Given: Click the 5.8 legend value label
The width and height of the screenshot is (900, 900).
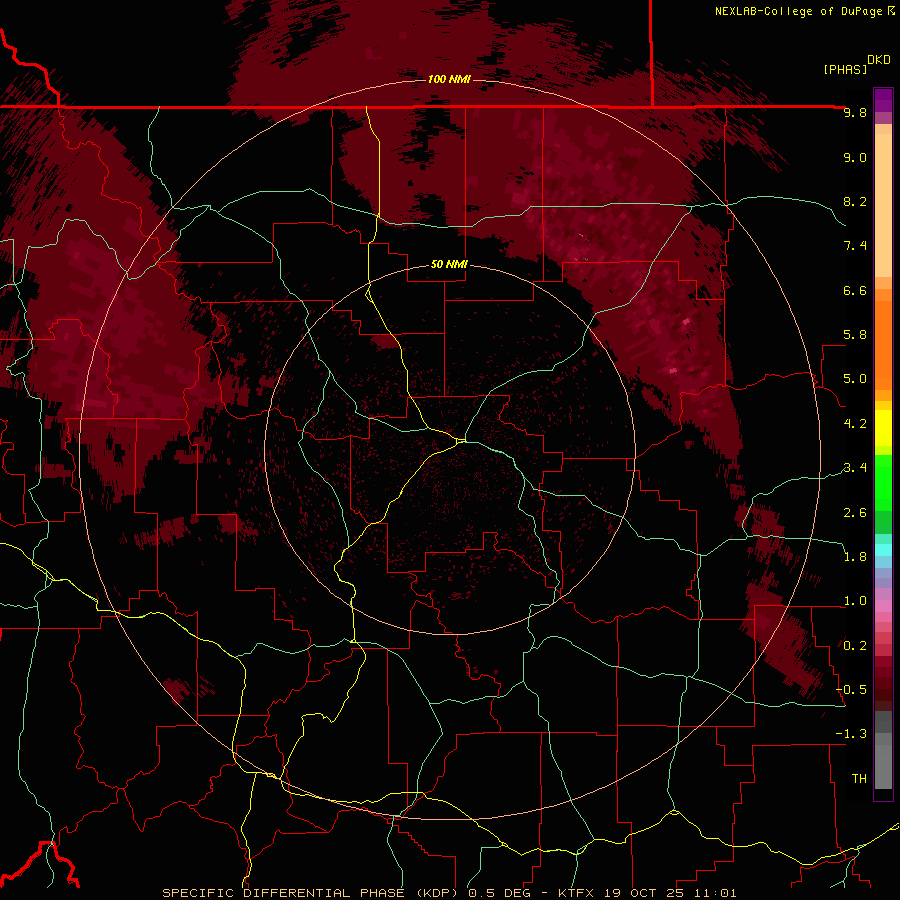Looking at the screenshot, I should point(855,335).
